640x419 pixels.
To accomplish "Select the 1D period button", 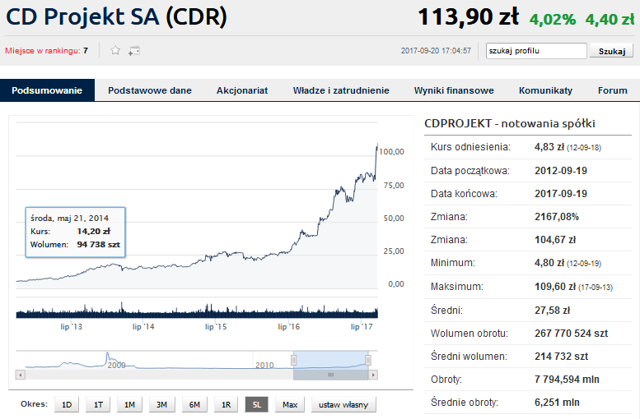I will 66,404.
